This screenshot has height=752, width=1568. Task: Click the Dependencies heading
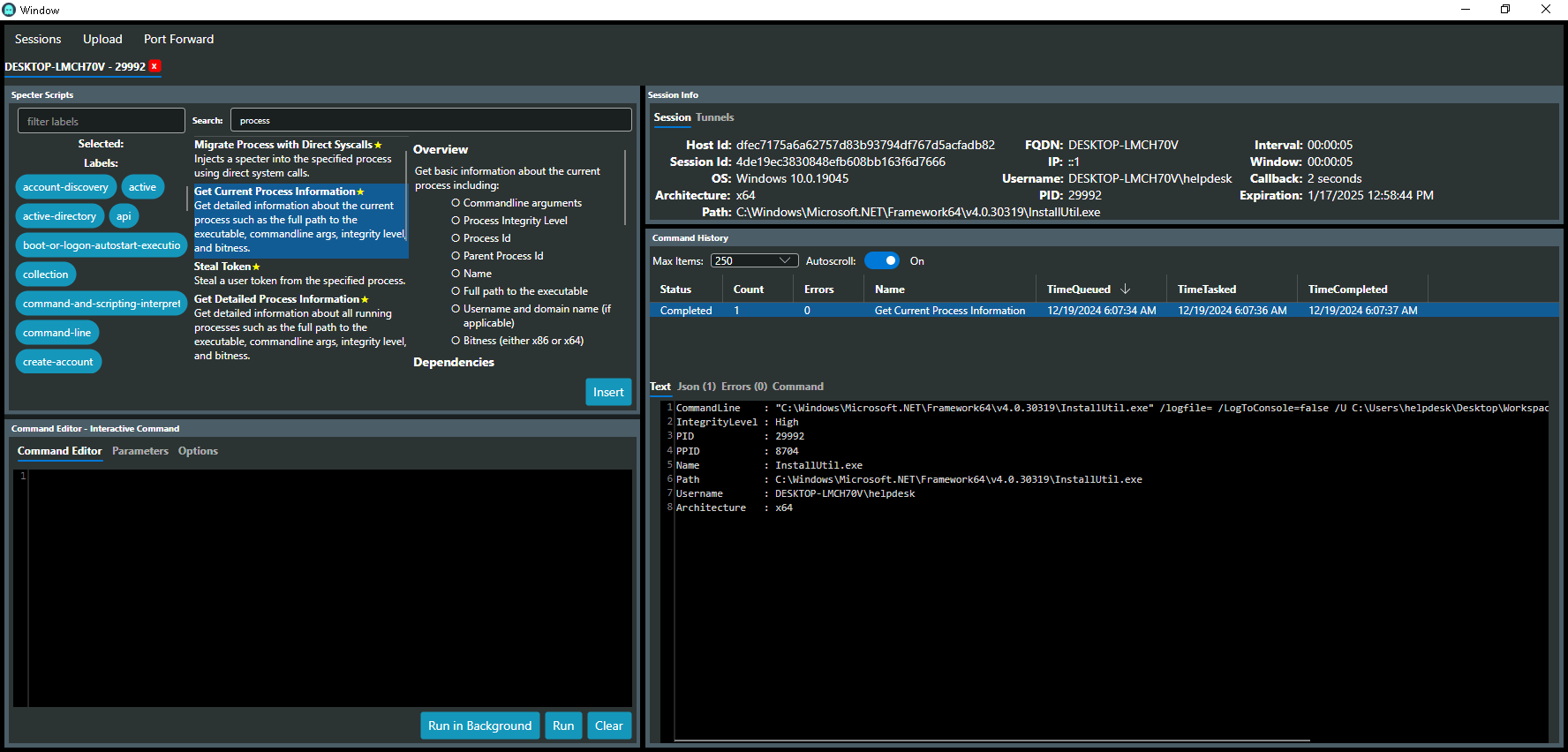(454, 362)
